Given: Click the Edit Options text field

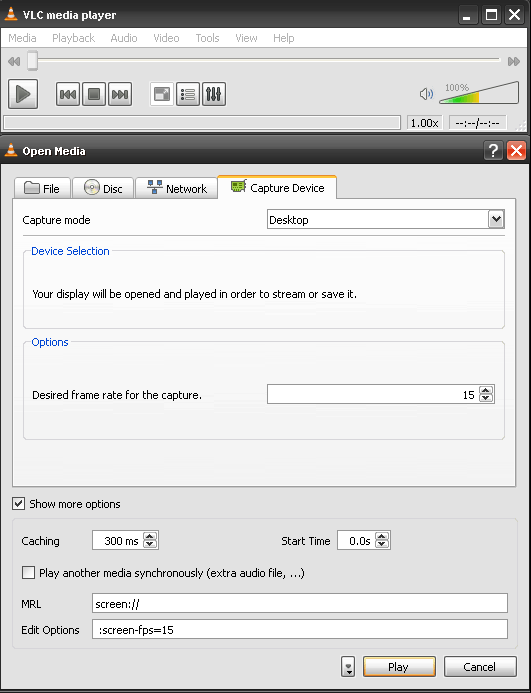Looking at the screenshot, I should click(x=300, y=629).
